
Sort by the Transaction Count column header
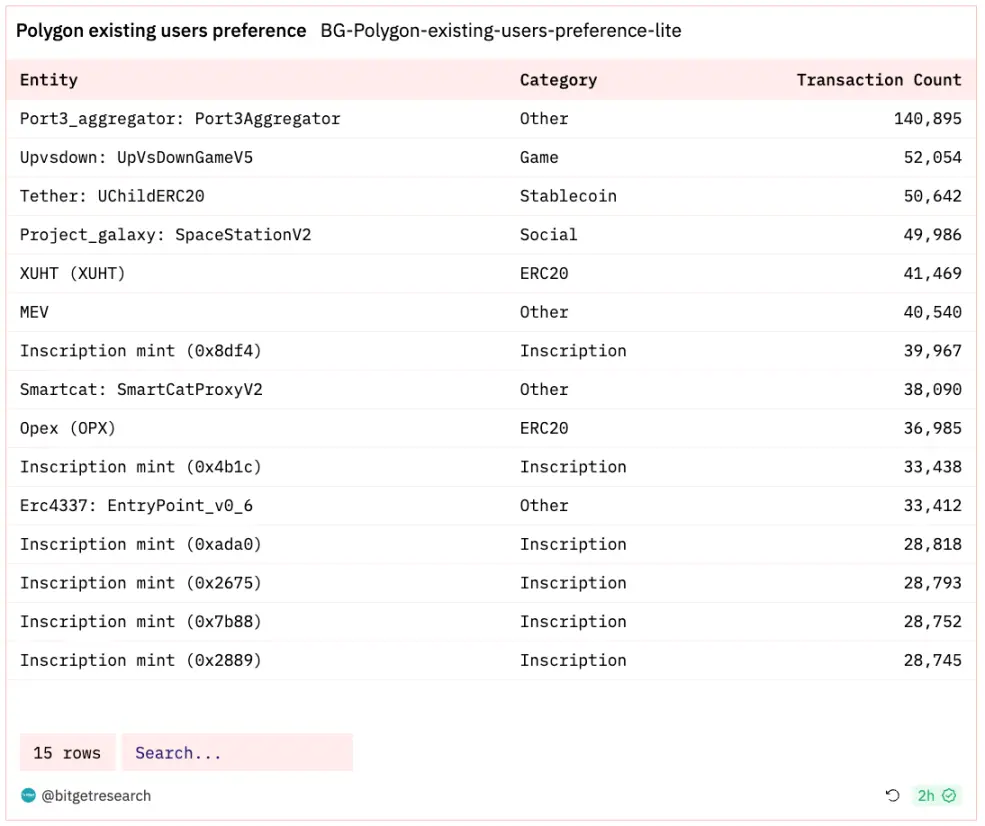(x=878, y=80)
